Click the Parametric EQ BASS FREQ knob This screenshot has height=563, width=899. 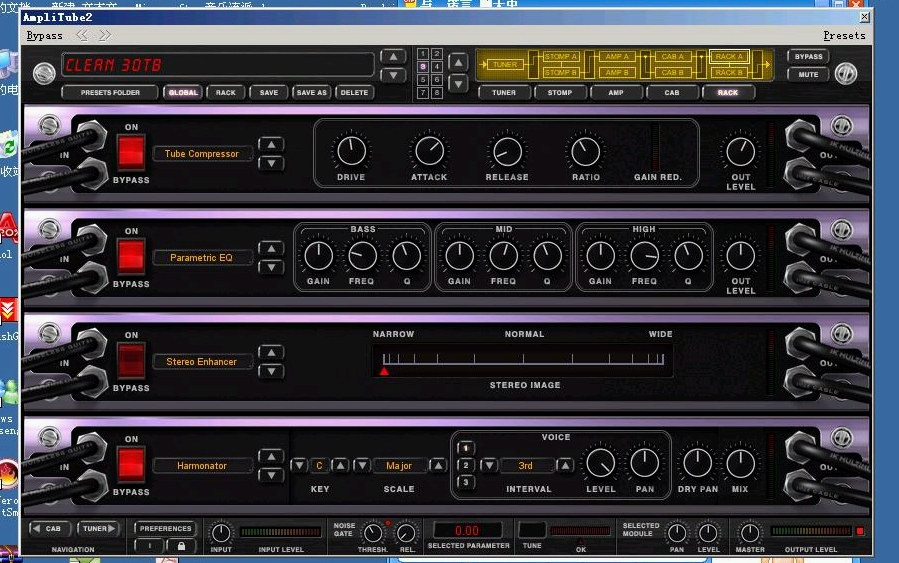click(362, 256)
